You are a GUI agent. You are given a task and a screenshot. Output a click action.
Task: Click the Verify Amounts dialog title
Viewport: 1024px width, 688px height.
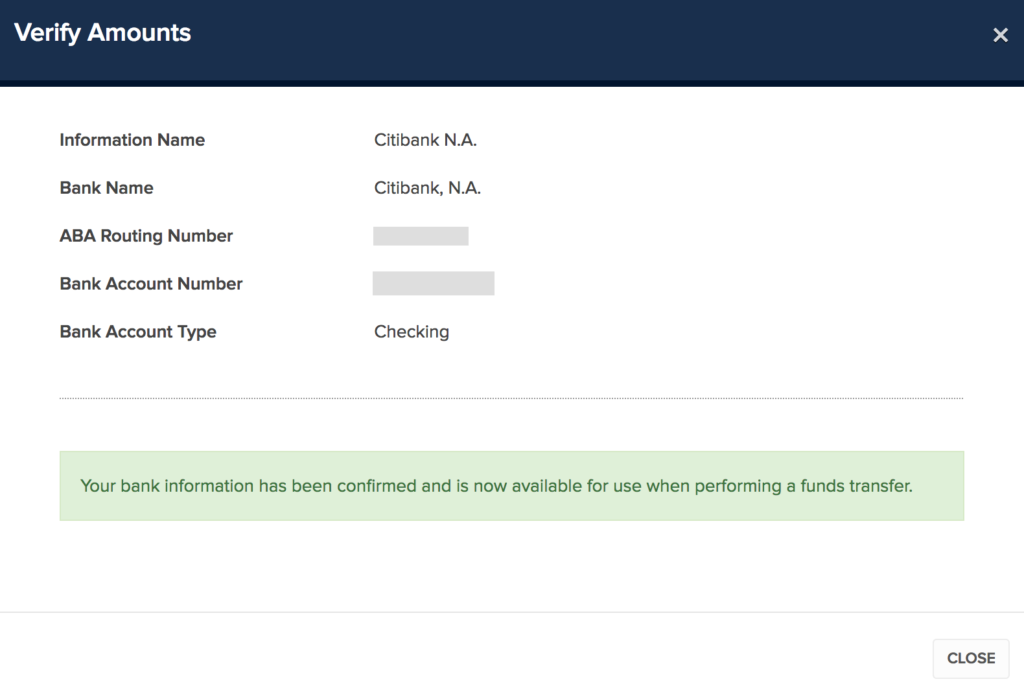coord(102,33)
